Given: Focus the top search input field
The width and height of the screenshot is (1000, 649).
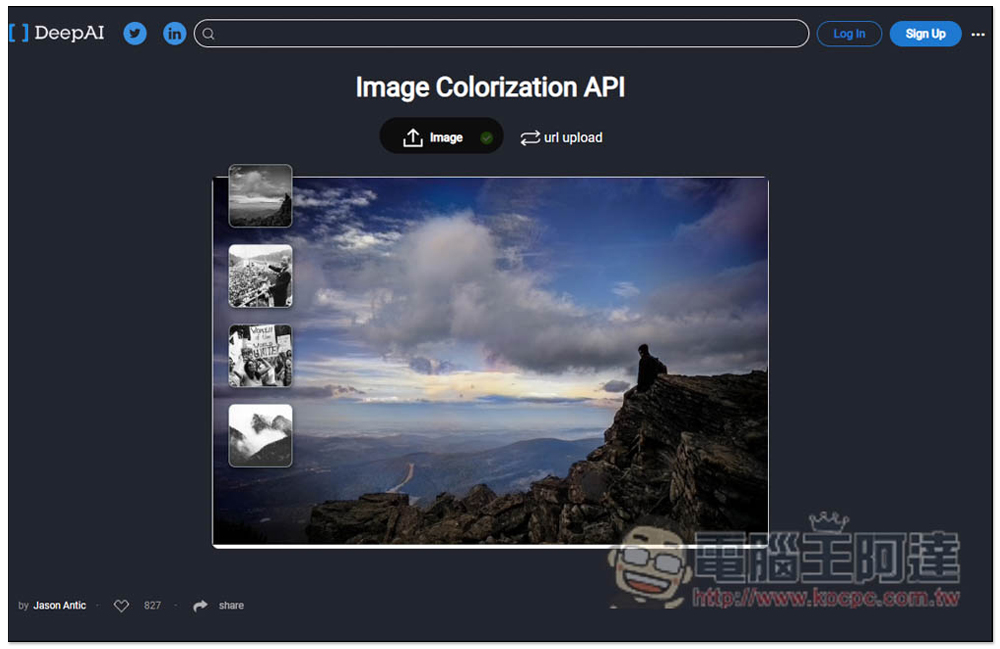Looking at the screenshot, I should 510,34.
